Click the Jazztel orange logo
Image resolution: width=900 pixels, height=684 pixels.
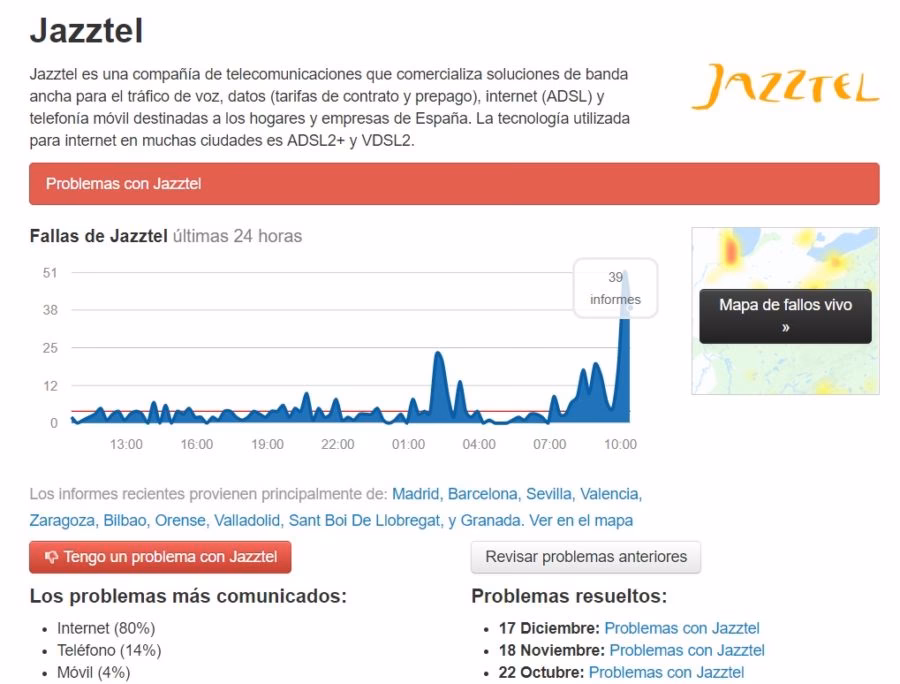[785, 87]
